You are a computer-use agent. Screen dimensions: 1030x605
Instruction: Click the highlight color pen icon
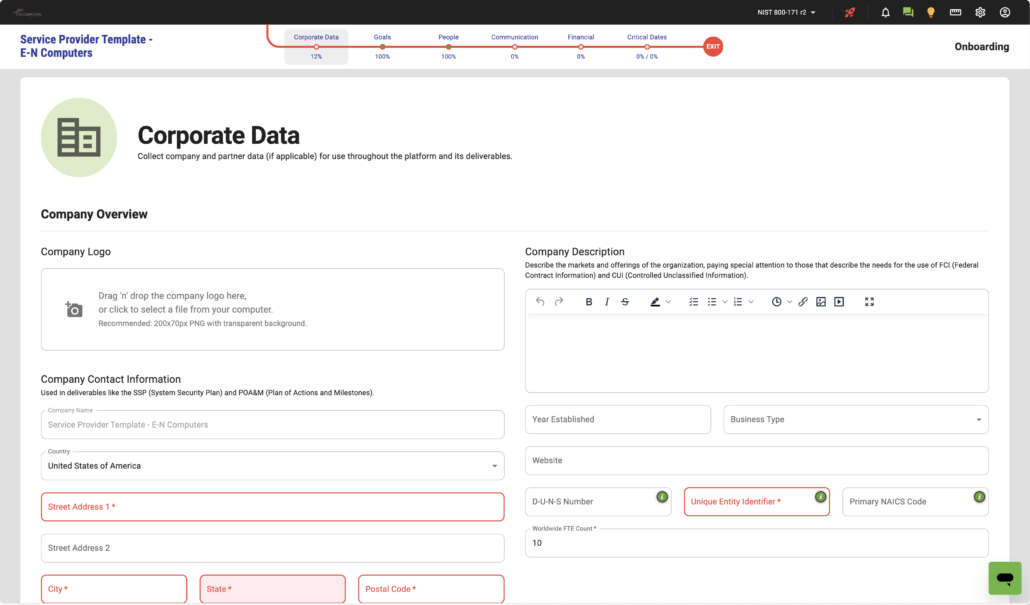click(x=655, y=302)
